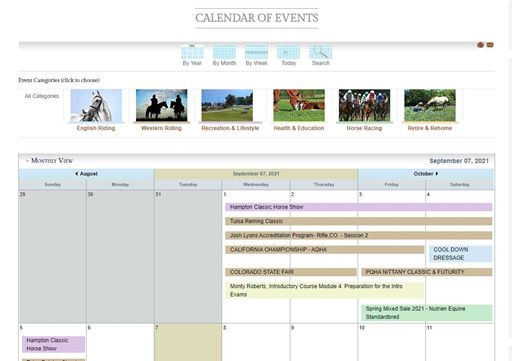Screen dimensions: 512x361
Task: Go to next month October
Action: click(426, 174)
